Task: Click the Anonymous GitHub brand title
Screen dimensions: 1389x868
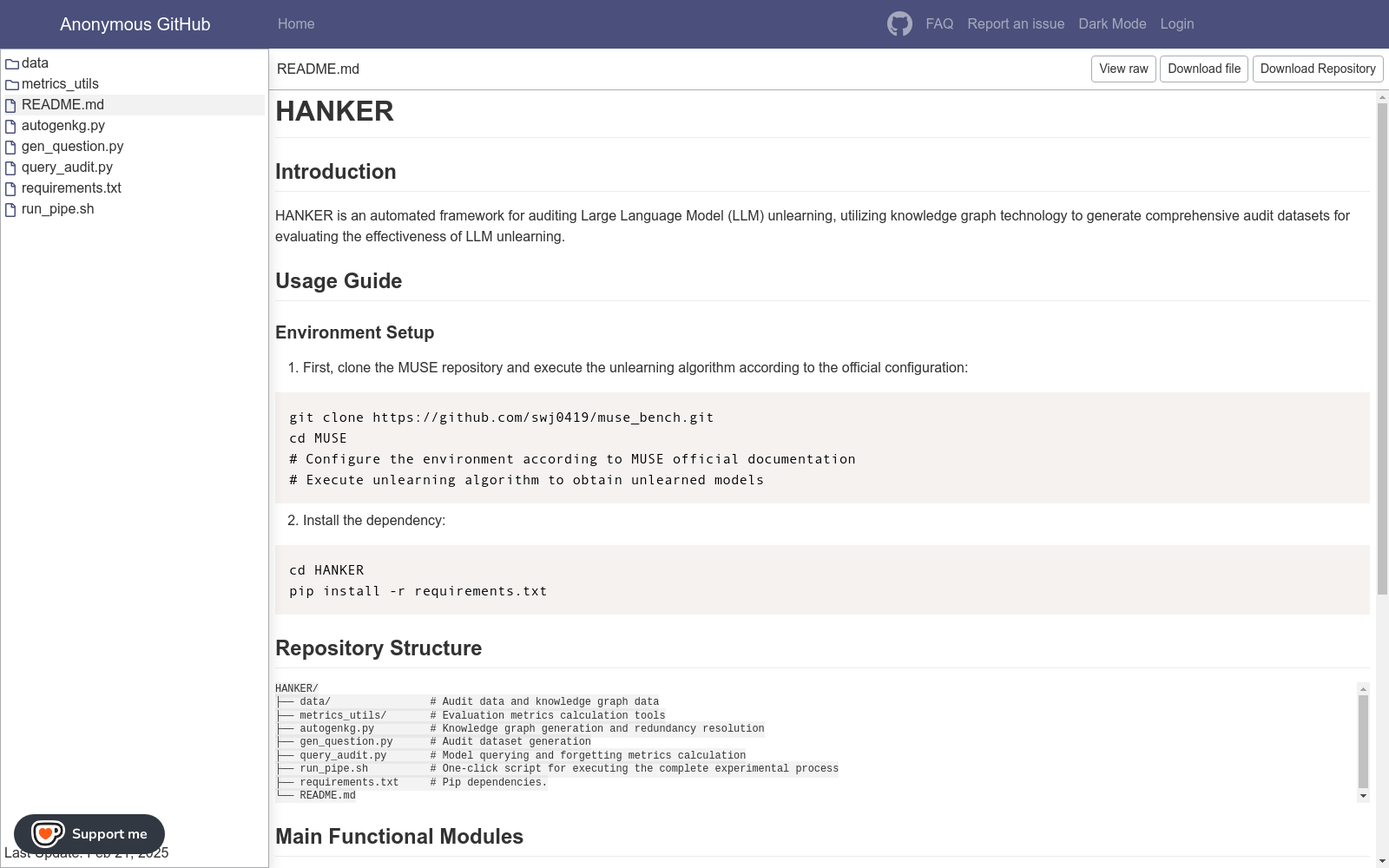Action: click(135, 24)
